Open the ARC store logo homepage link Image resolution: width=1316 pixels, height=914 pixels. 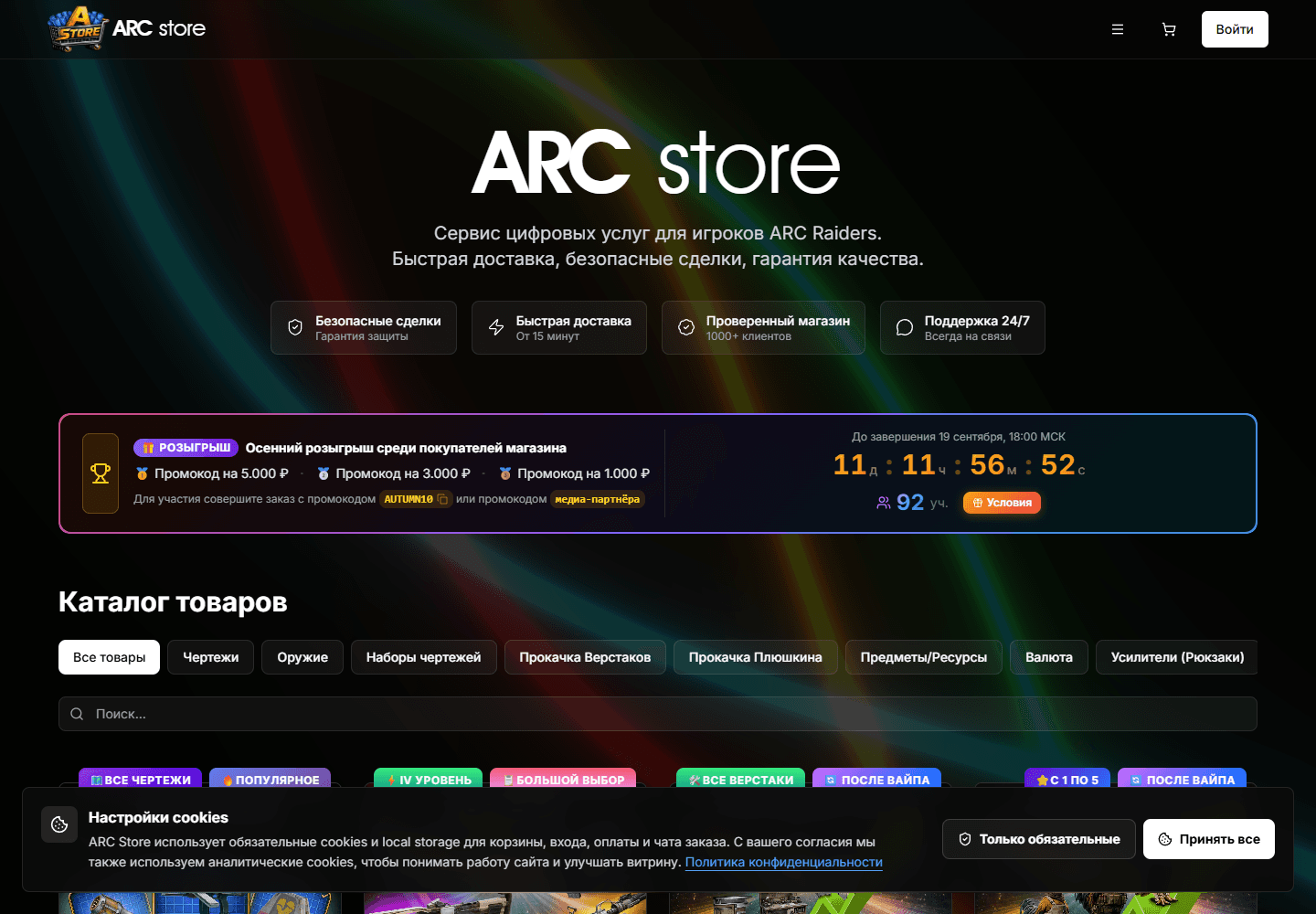click(x=127, y=28)
